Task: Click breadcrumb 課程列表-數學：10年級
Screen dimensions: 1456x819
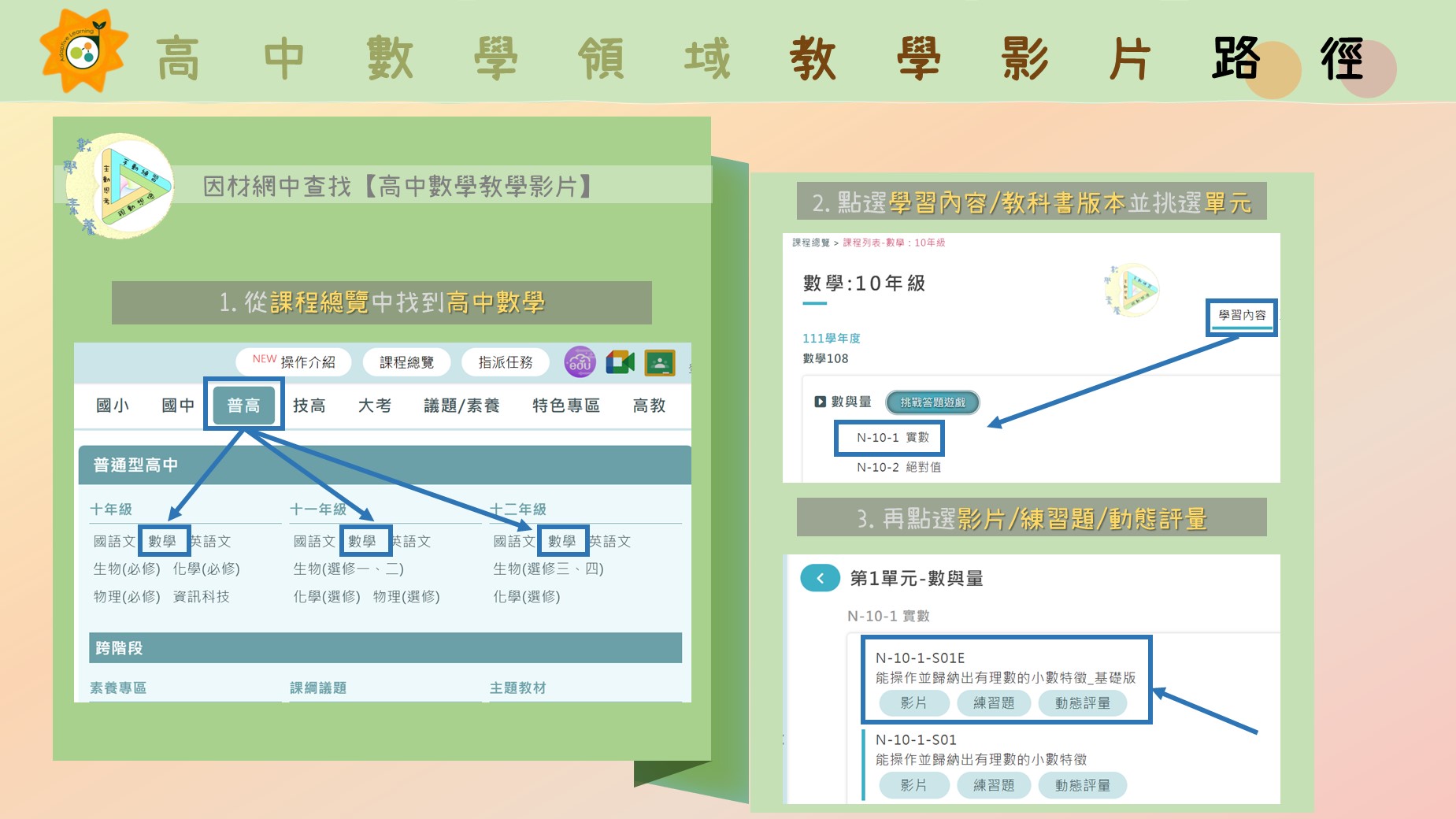Action: (x=894, y=243)
